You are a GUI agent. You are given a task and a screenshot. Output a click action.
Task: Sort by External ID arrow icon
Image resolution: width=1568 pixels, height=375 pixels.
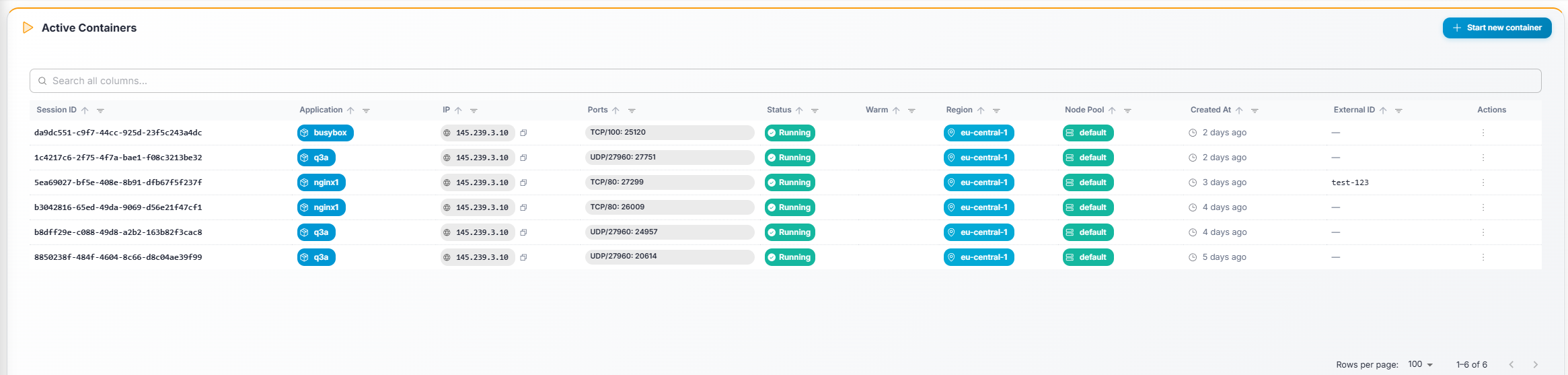click(x=1383, y=110)
